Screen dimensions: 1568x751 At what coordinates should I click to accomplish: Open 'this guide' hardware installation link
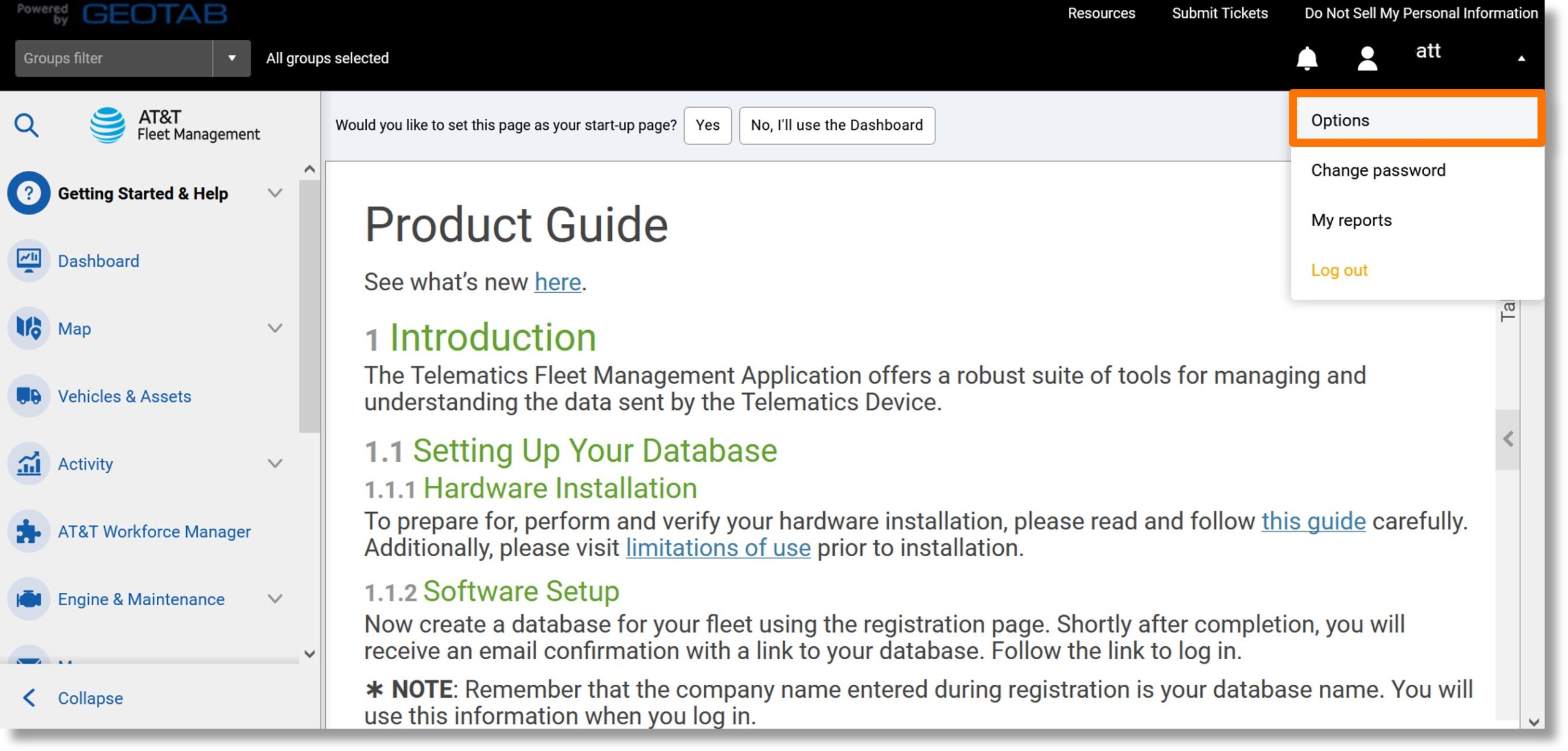click(1313, 521)
